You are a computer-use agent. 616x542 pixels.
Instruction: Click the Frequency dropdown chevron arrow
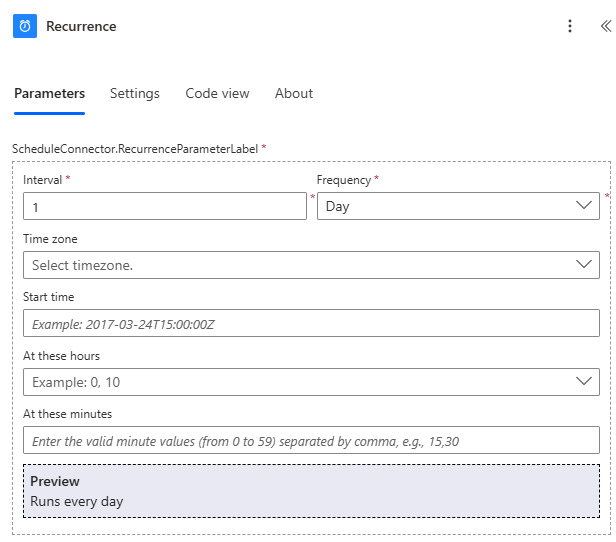pos(584,206)
